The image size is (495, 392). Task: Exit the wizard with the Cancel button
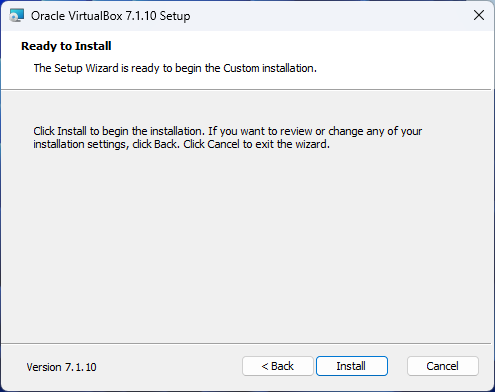pyautogui.click(x=443, y=366)
